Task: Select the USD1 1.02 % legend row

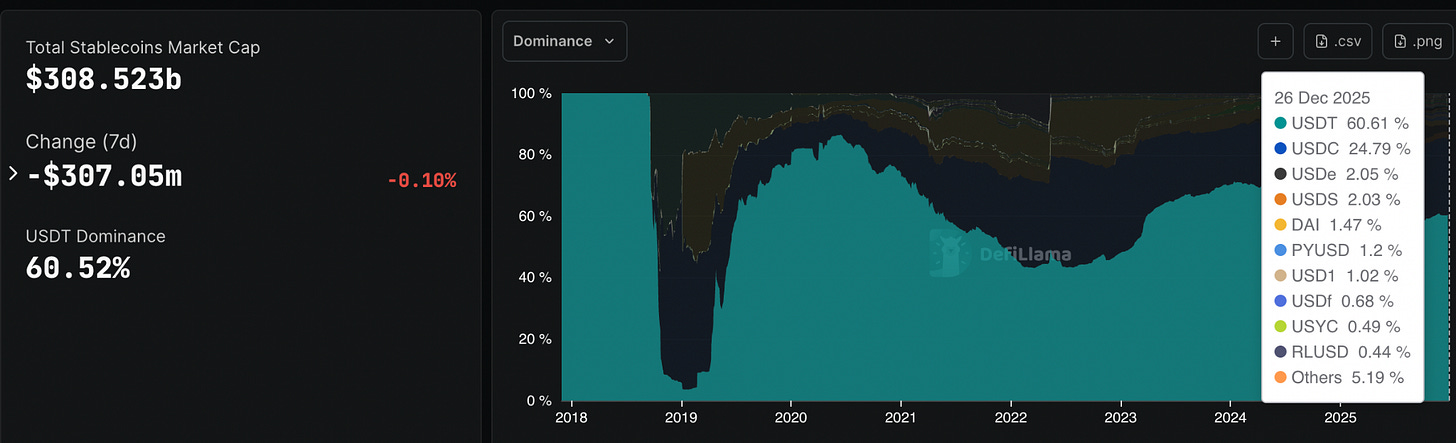Action: [x=1336, y=276]
